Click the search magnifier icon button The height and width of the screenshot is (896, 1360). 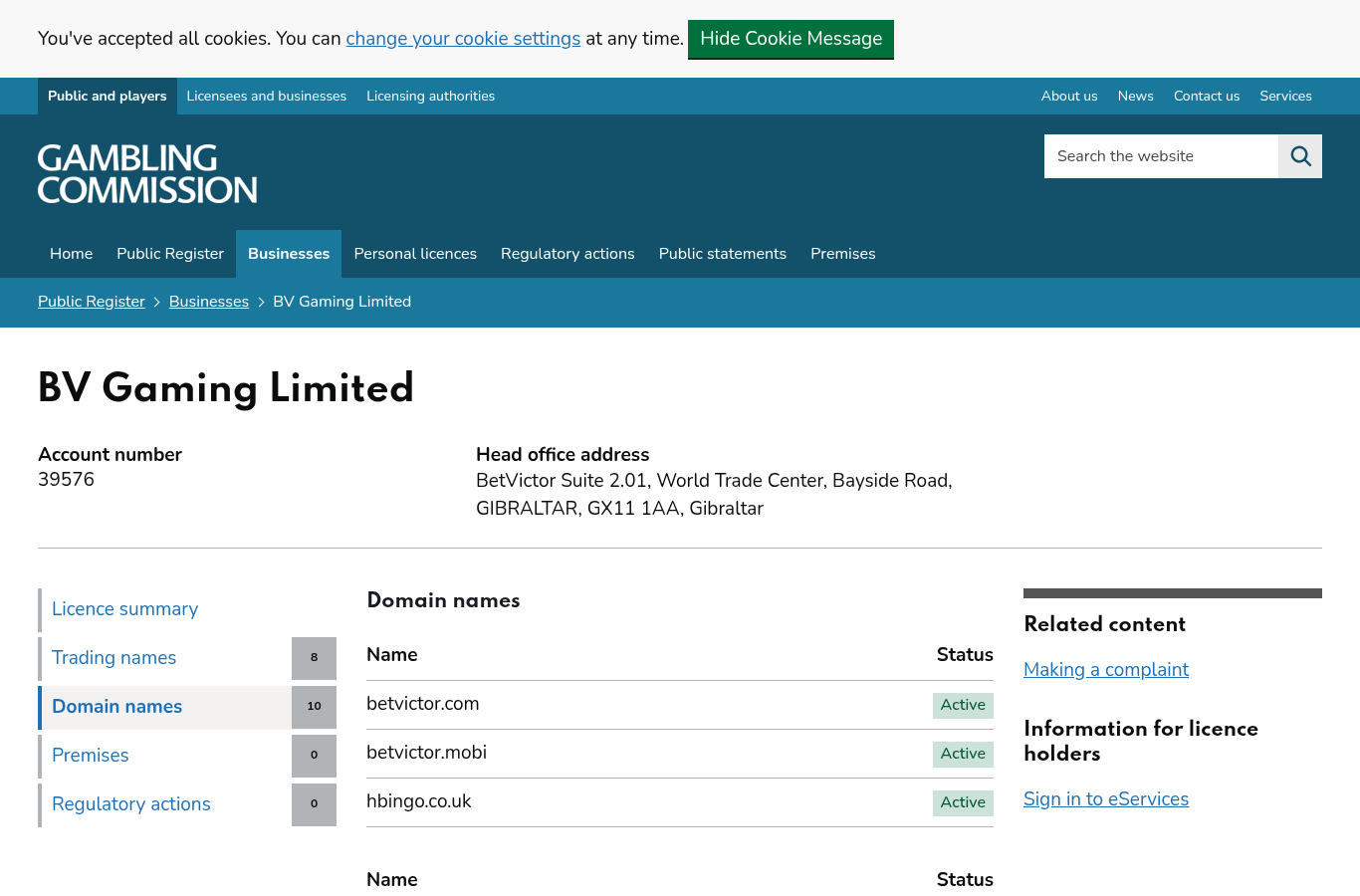click(1300, 156)
